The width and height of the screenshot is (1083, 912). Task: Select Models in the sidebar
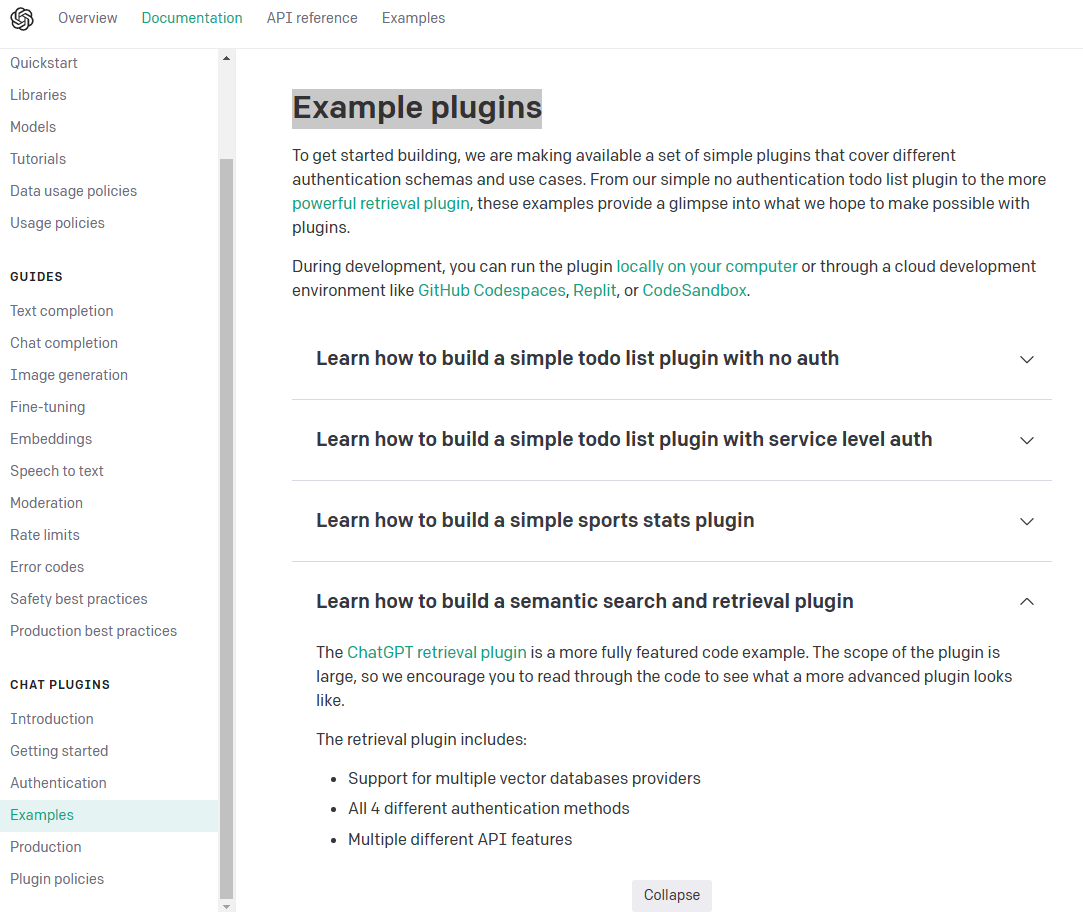33,126
